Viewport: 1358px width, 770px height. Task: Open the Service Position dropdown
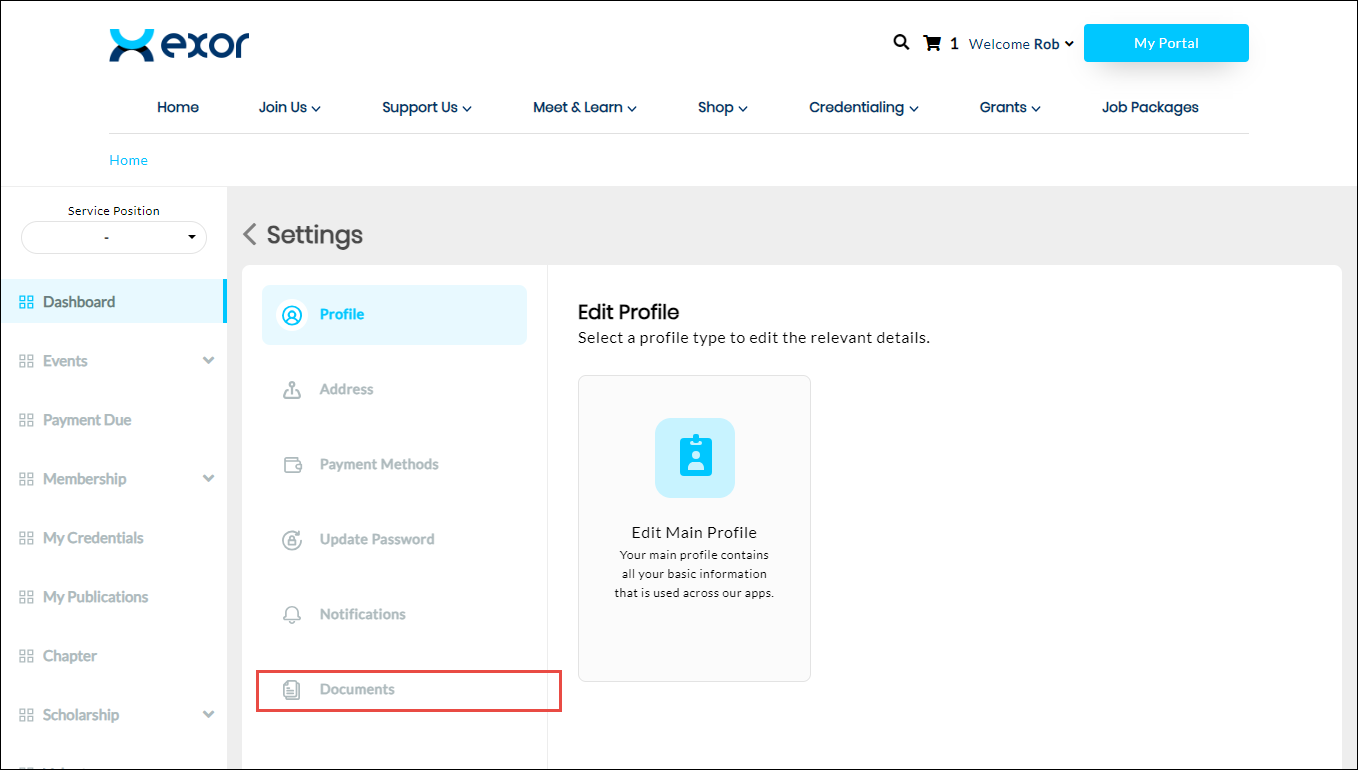(113, 238)
